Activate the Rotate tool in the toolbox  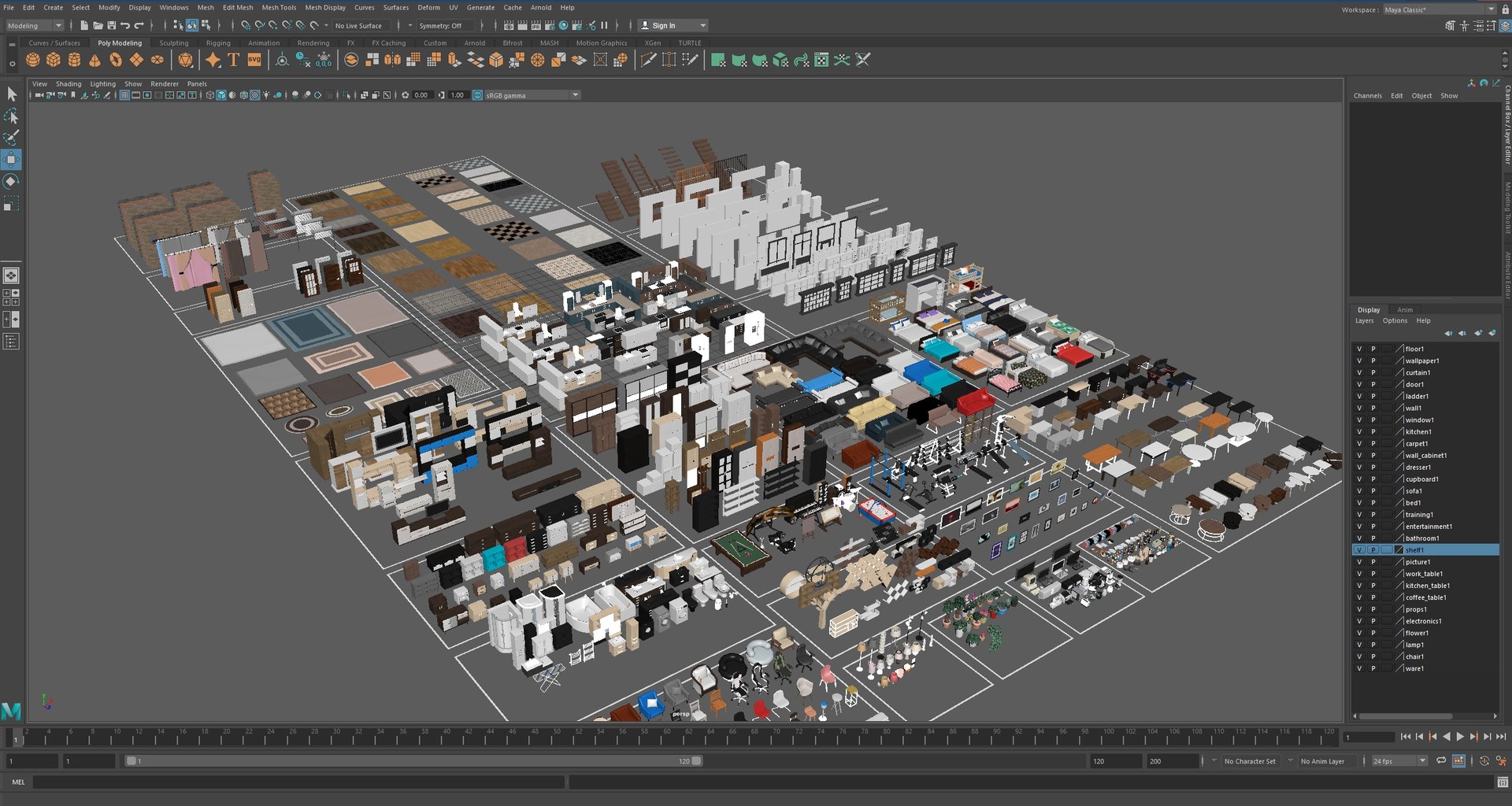pos(11,181)
